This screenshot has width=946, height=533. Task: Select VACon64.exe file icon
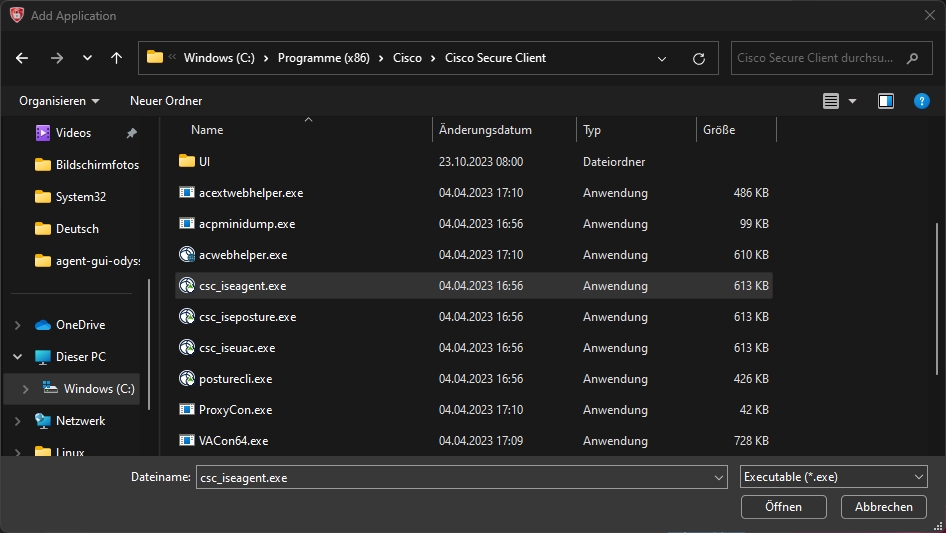click(187, 440)
